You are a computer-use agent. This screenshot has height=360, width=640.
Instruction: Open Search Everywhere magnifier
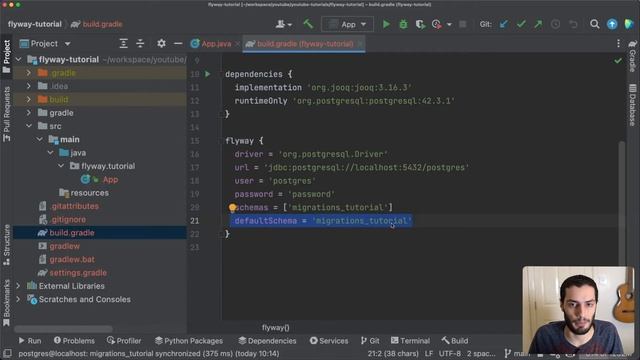tap(595, 24)
